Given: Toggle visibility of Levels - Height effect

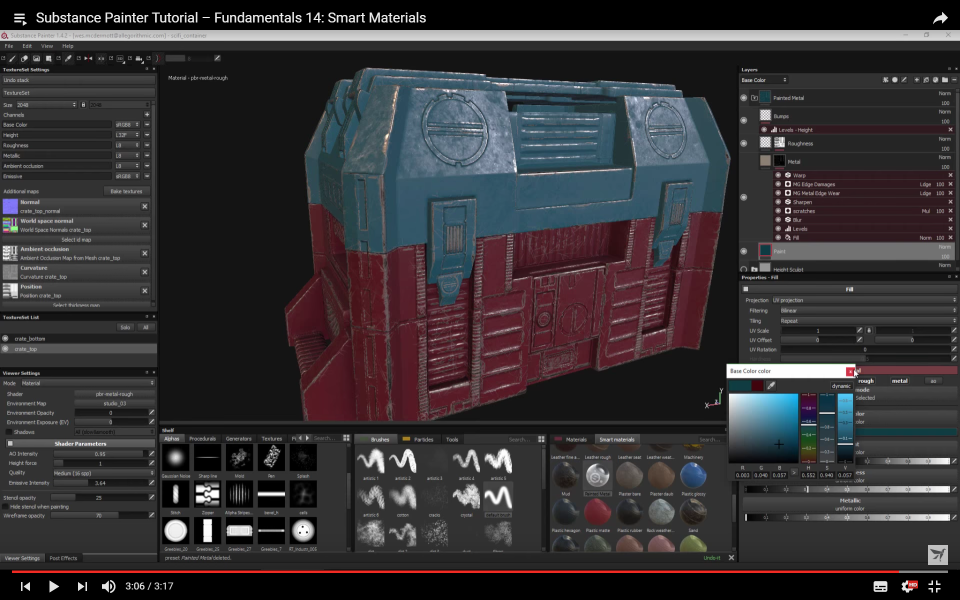Looking at the screenshot, I should (x=764, y=130).
